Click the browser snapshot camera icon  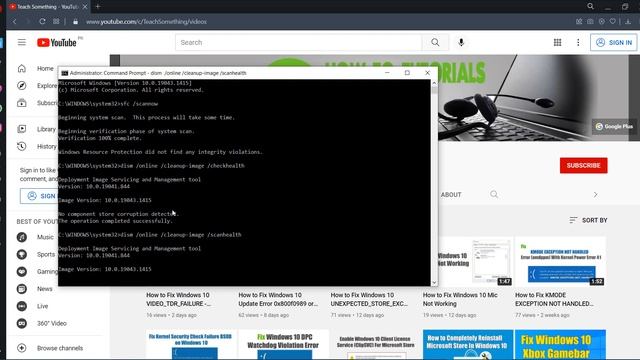coord(590,21)
